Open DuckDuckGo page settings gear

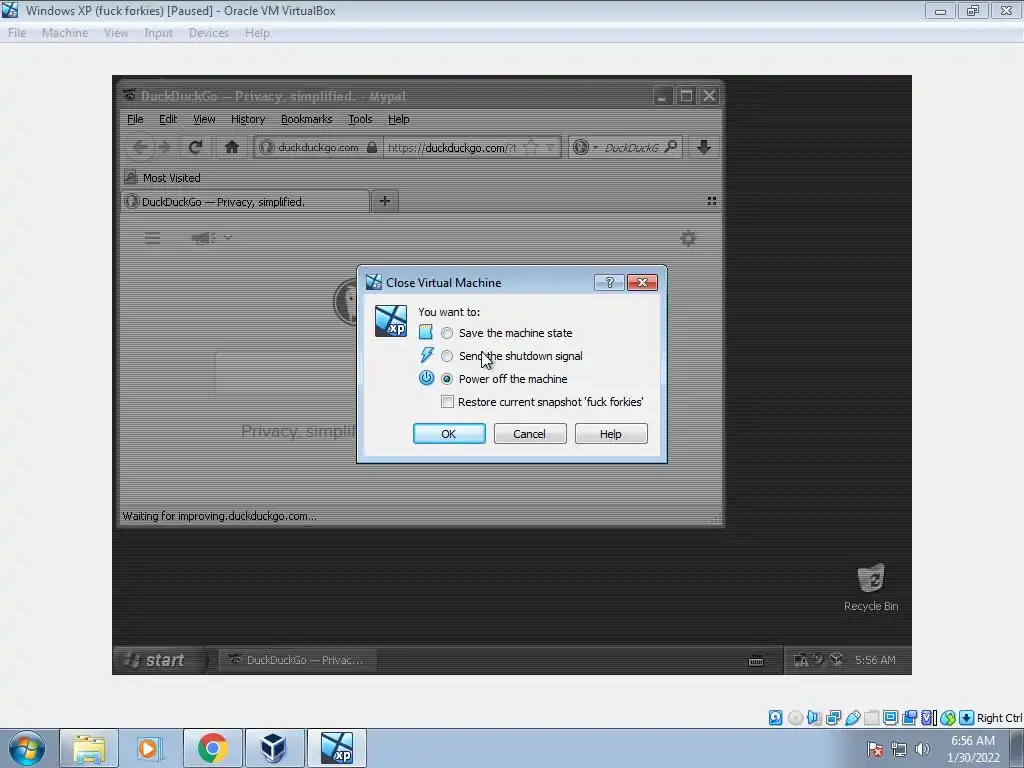point(688,238)
